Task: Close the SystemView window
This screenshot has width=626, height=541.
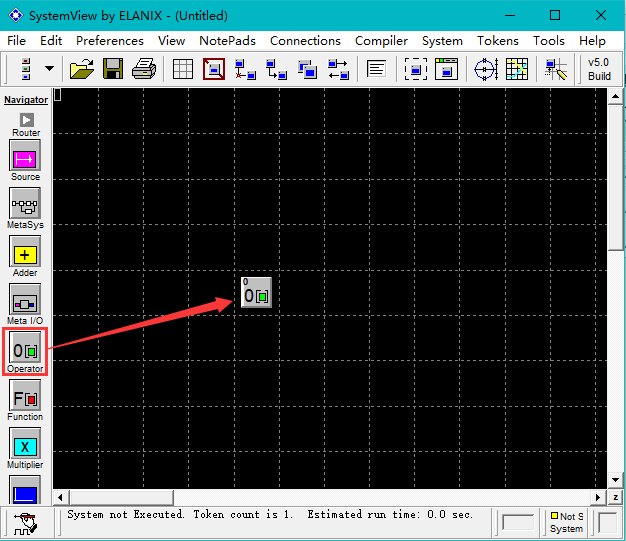Action: coord(601,16)
